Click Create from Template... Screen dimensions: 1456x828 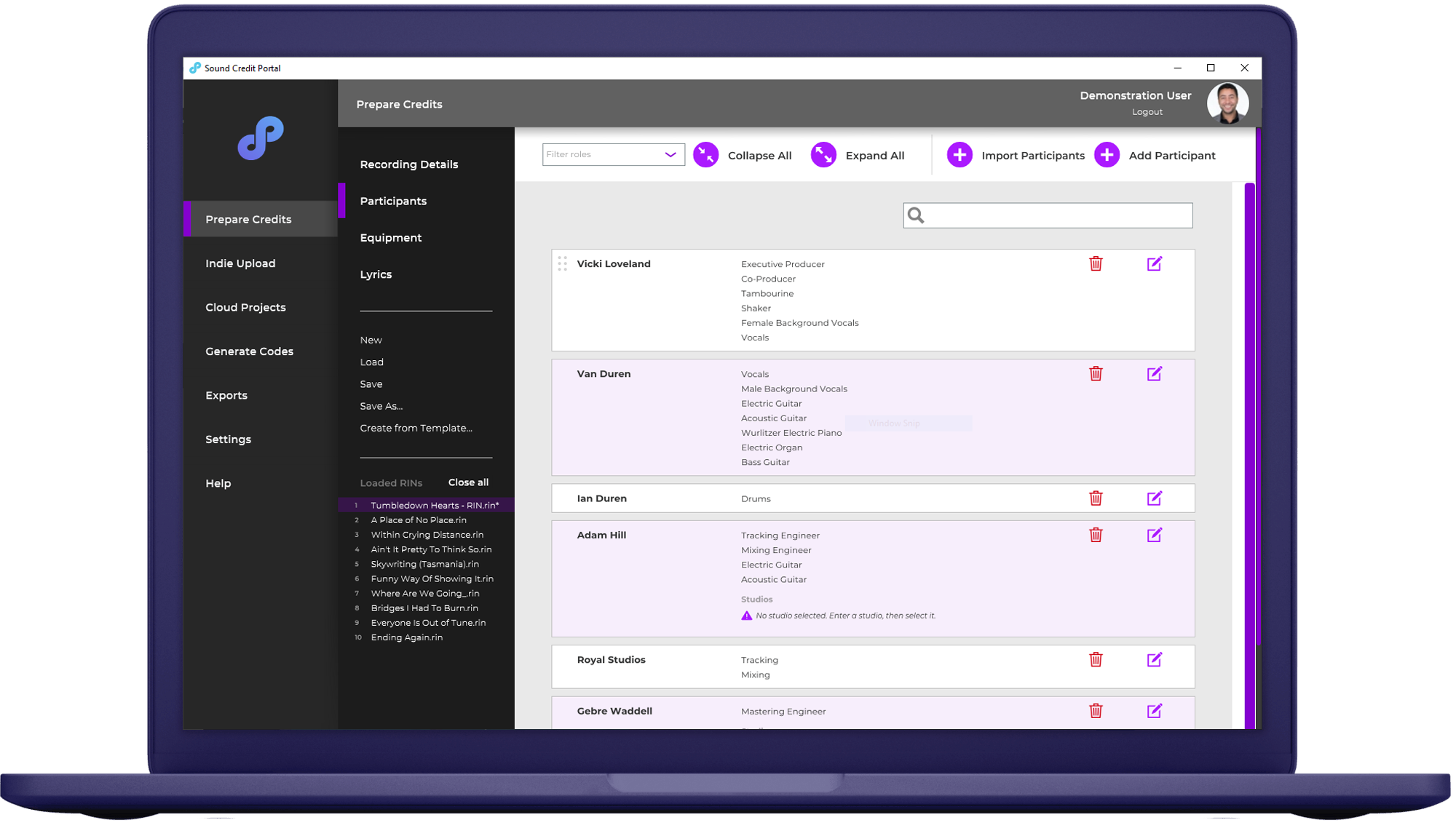tap(417, 429)
